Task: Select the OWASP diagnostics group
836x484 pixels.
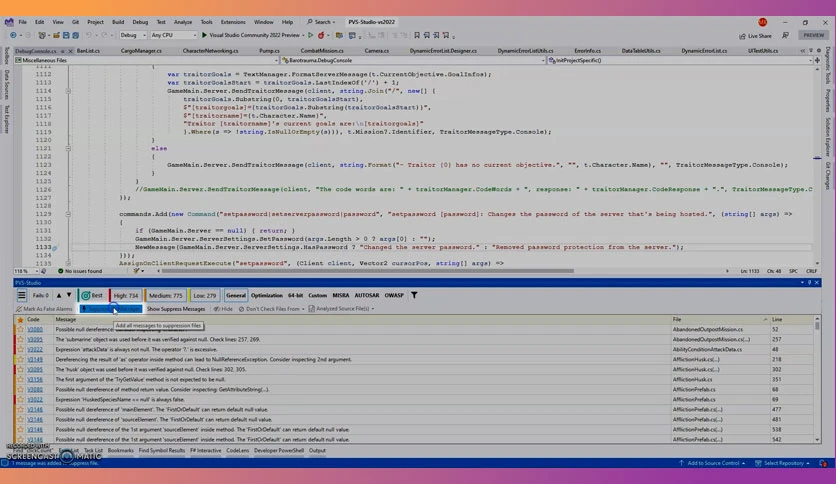Action: click(394, 295)
